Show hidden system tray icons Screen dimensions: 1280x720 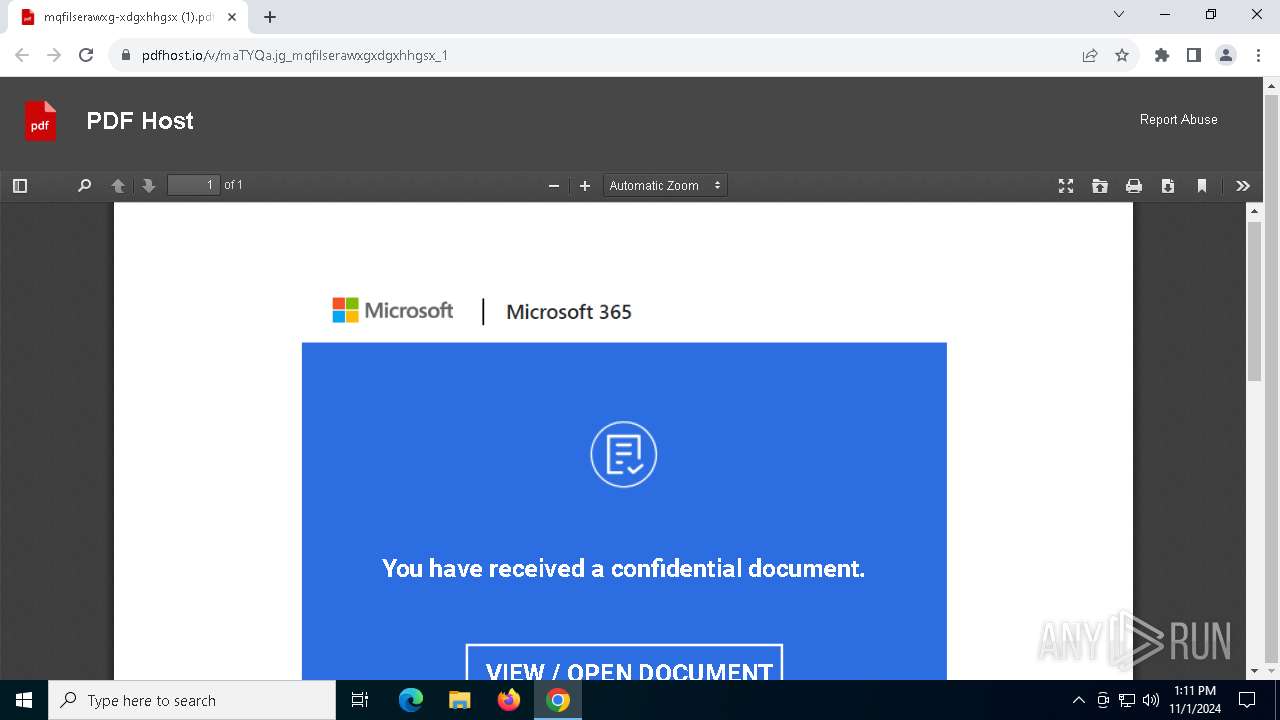[x=1078, y=700]
